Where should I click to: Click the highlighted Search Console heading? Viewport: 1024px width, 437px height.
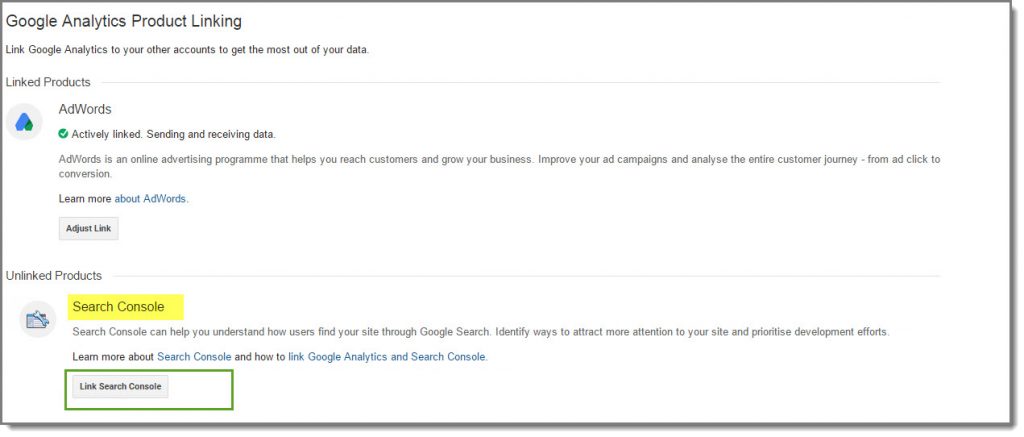coord(118,306)
